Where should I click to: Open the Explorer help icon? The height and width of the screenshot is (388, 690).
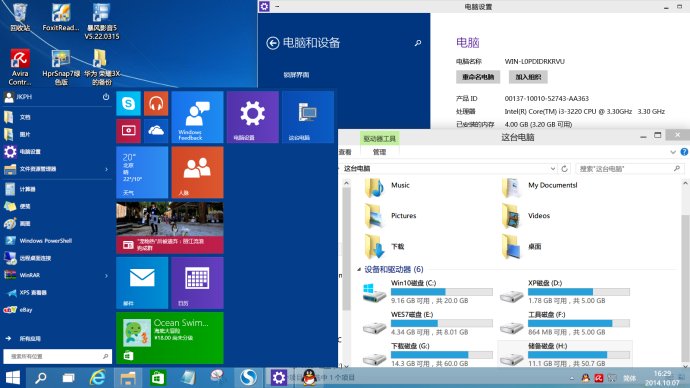click(x=684, y=152)
